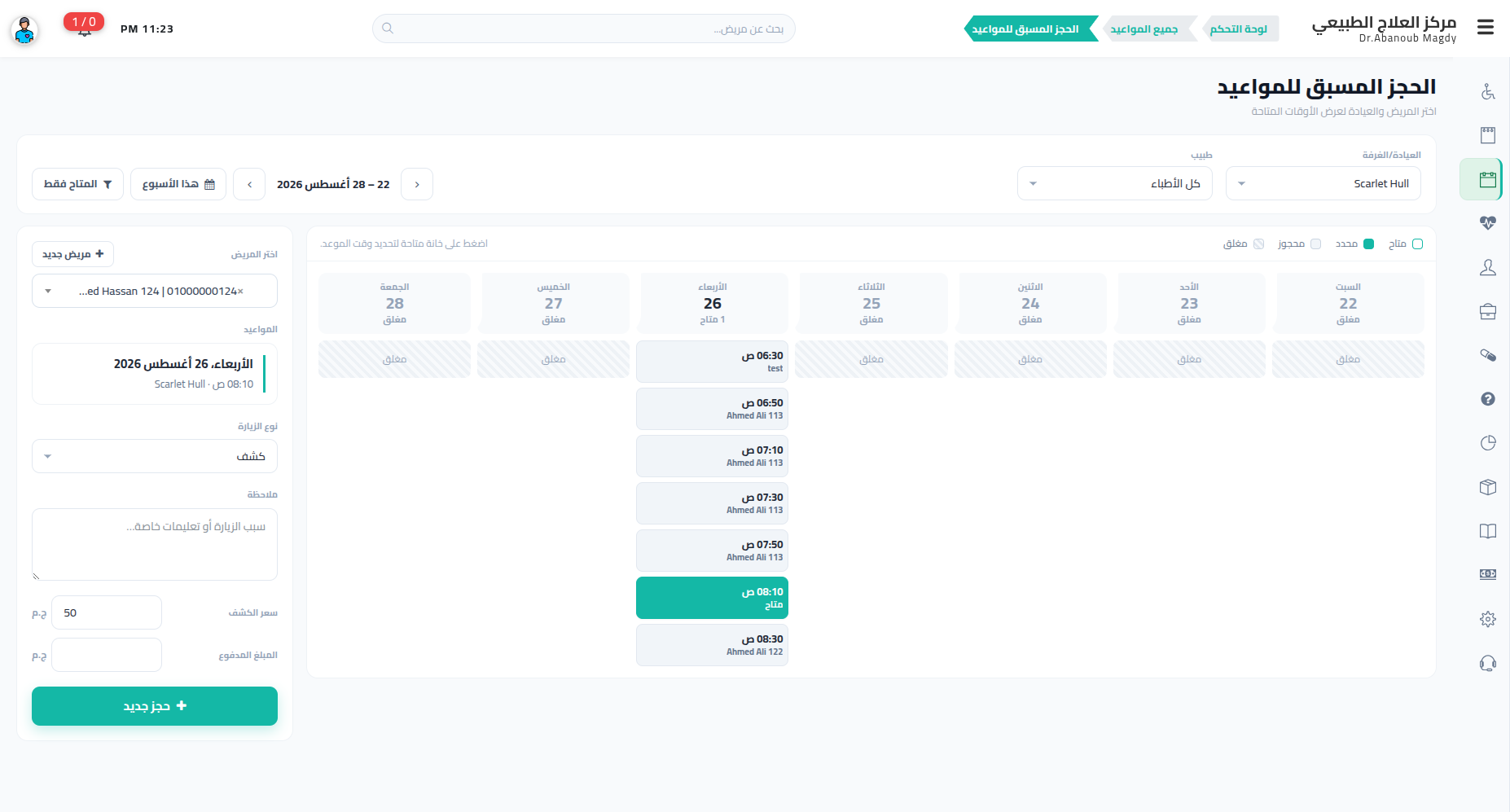Switch to لوحة التحكم breadcrumb tab
This screenshot has height=812, width=1510.
1238,29
